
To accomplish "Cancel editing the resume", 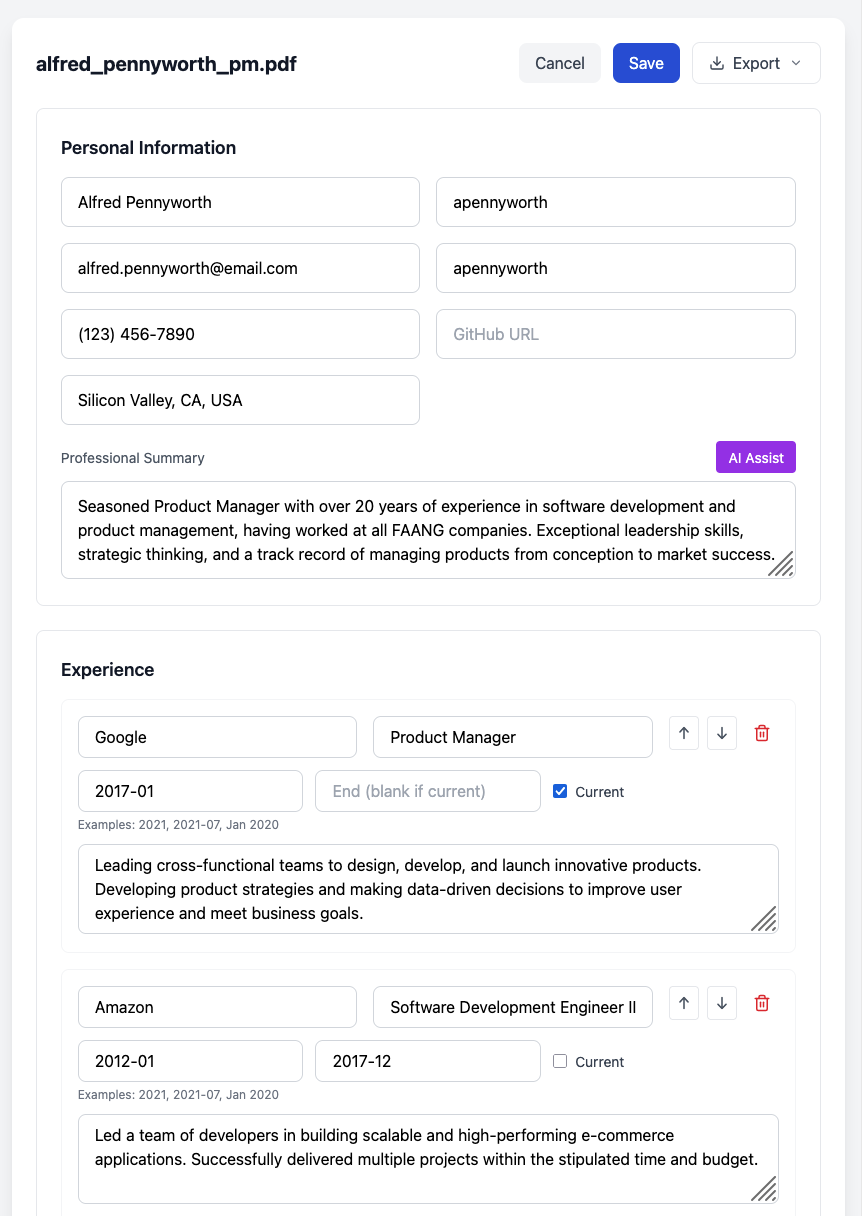I will [560, 63].
